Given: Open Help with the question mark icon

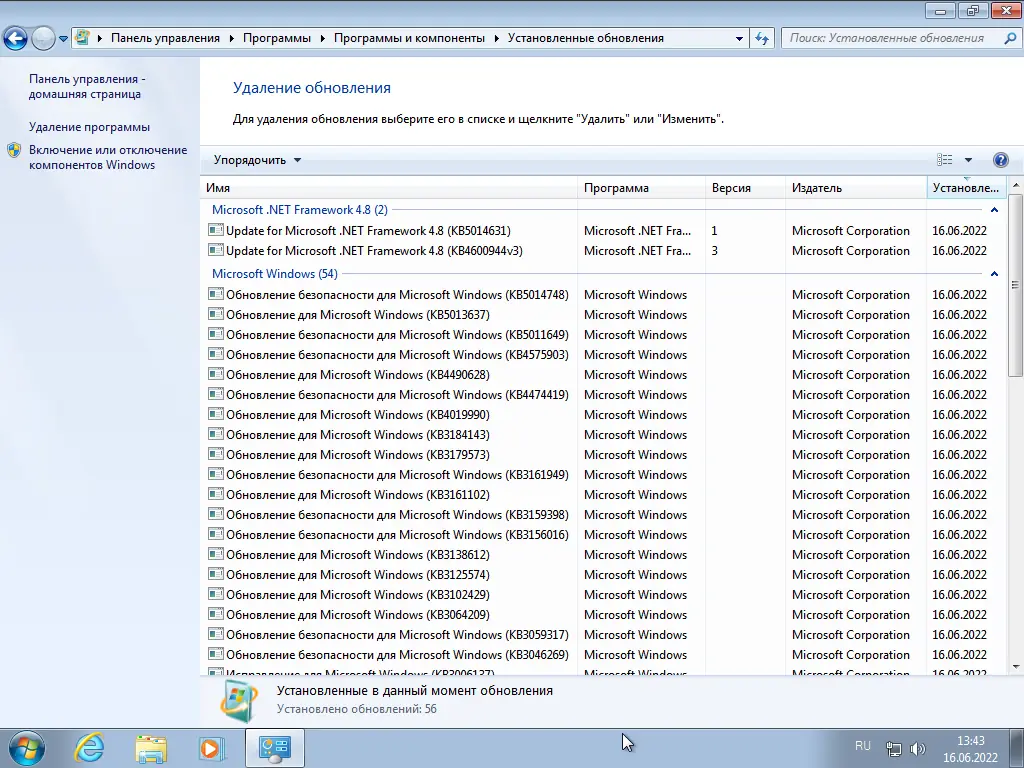Looking at the screenshot, I should 1000,160.
